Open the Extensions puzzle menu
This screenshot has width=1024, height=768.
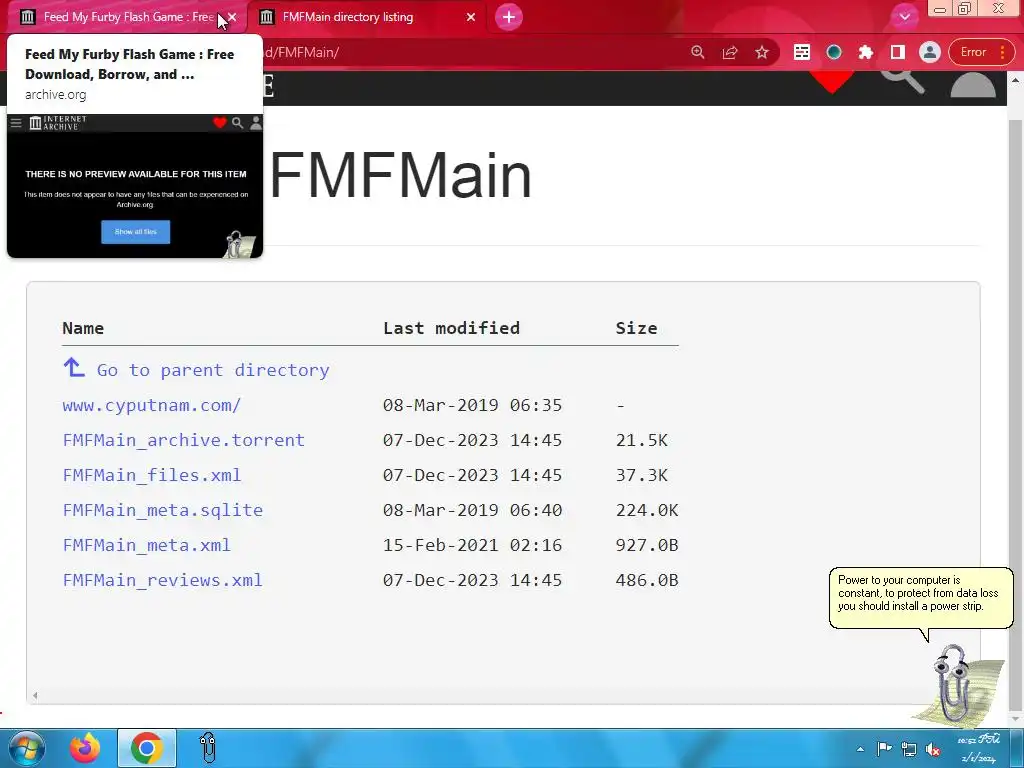pyautogui.click(x=865, y=52)
